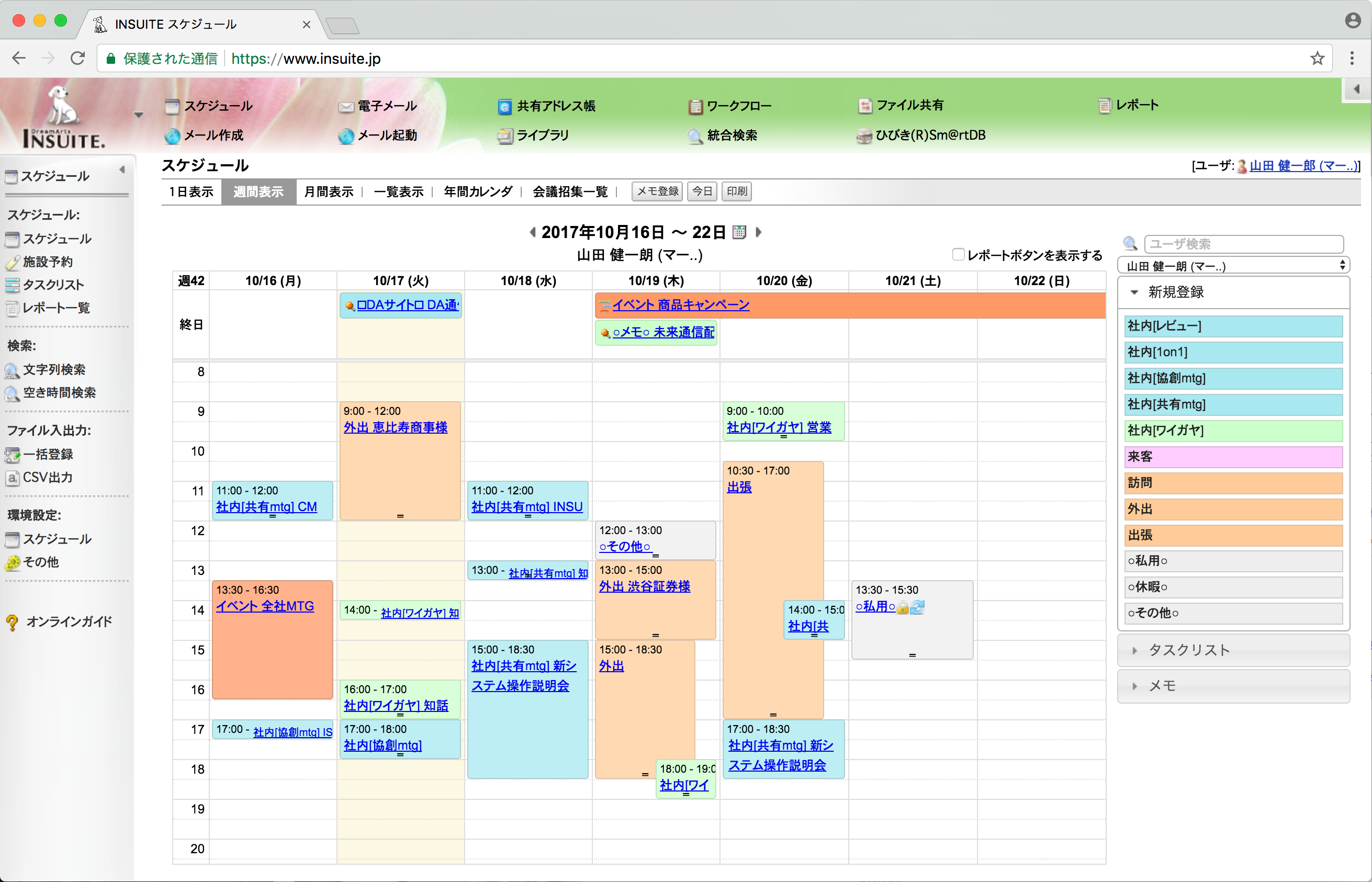Open a new browser tab
Viewport: 1372px width, 882px height.
pos(342,25)
